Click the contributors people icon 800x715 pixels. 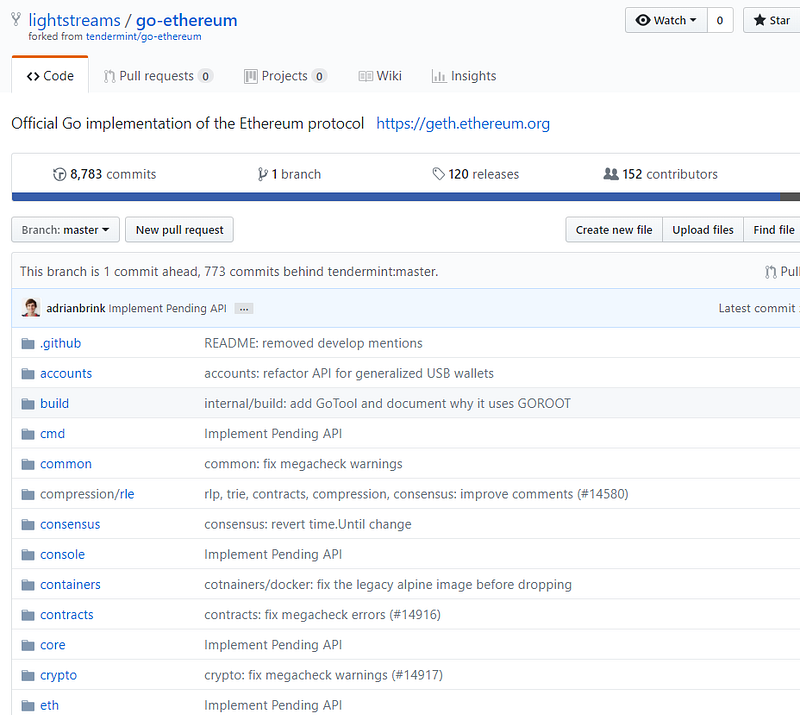point(611,174)
